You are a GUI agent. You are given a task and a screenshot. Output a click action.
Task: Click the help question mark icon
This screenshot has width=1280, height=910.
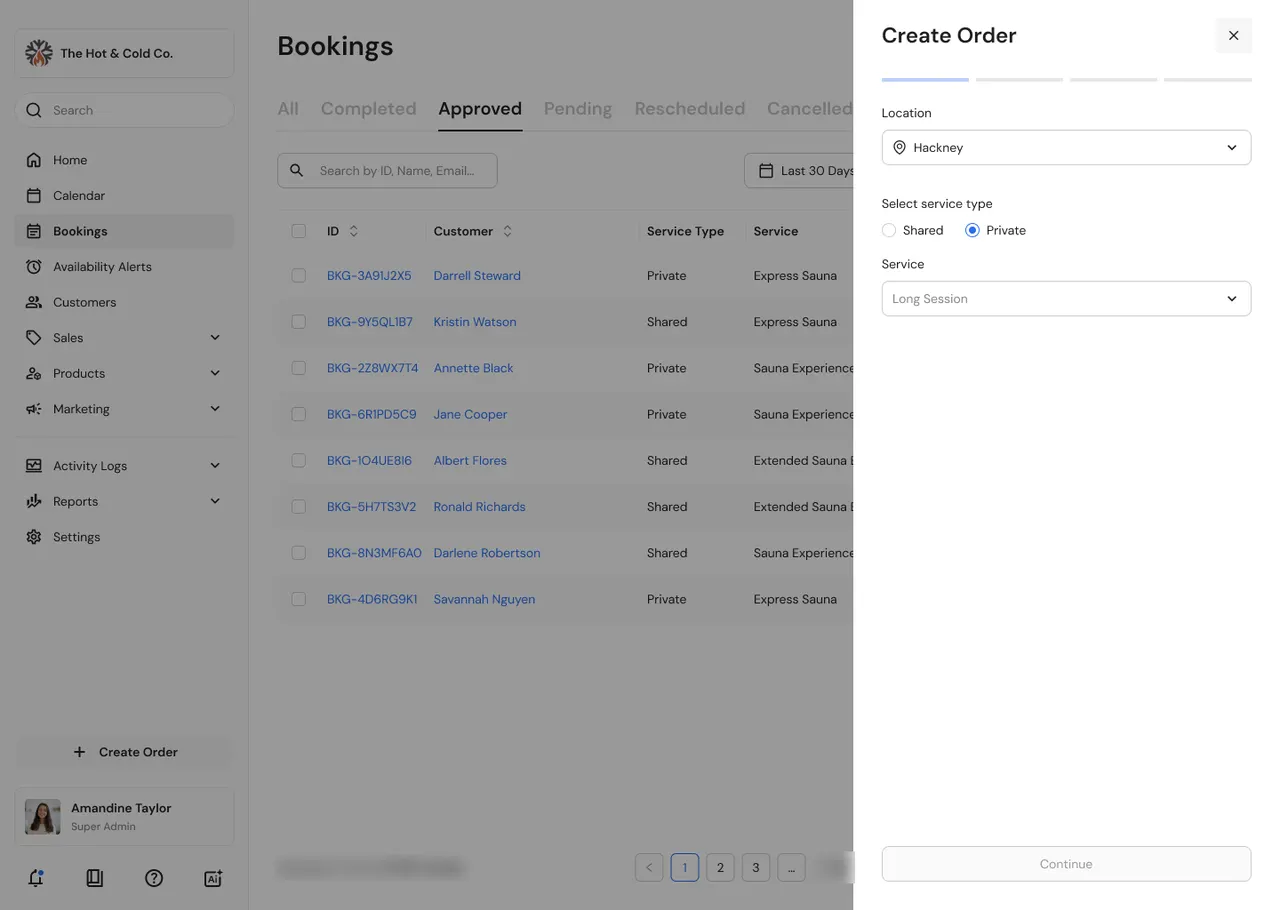tap(154, 878)
